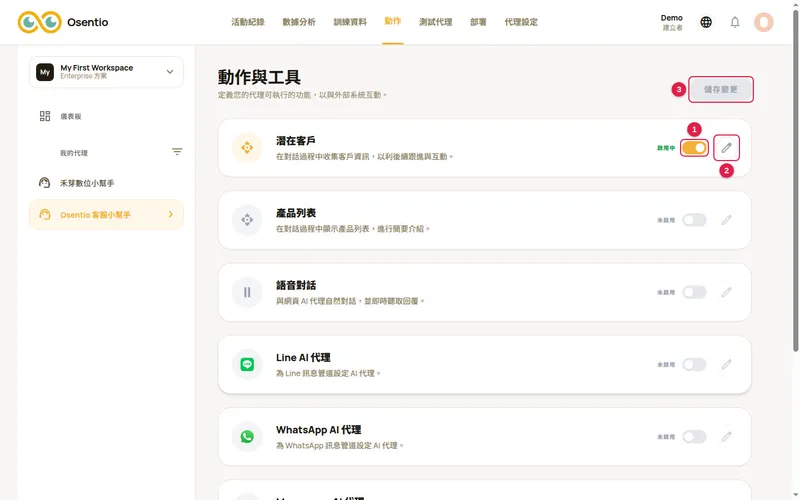Screen dimensions: 800x500
Task: Click the 產品列表 card title
Action: (x=295, y=213)
